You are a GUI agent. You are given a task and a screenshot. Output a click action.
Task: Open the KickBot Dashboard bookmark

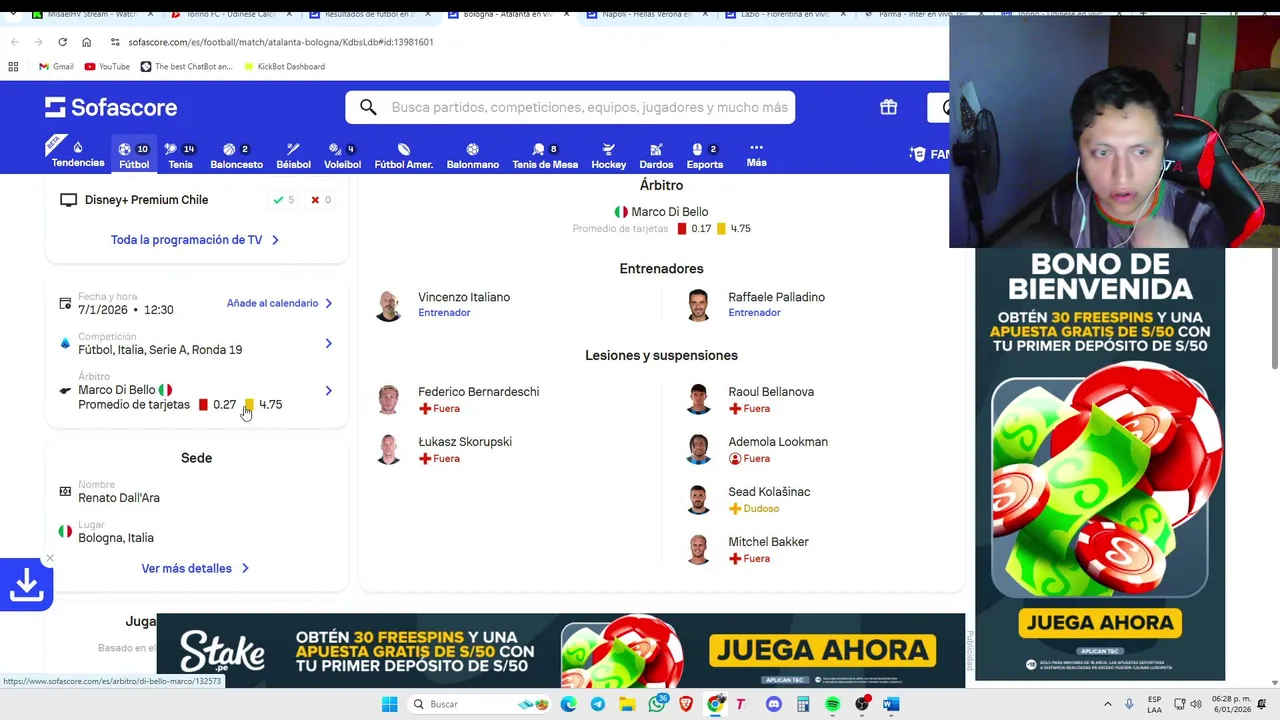283,66
